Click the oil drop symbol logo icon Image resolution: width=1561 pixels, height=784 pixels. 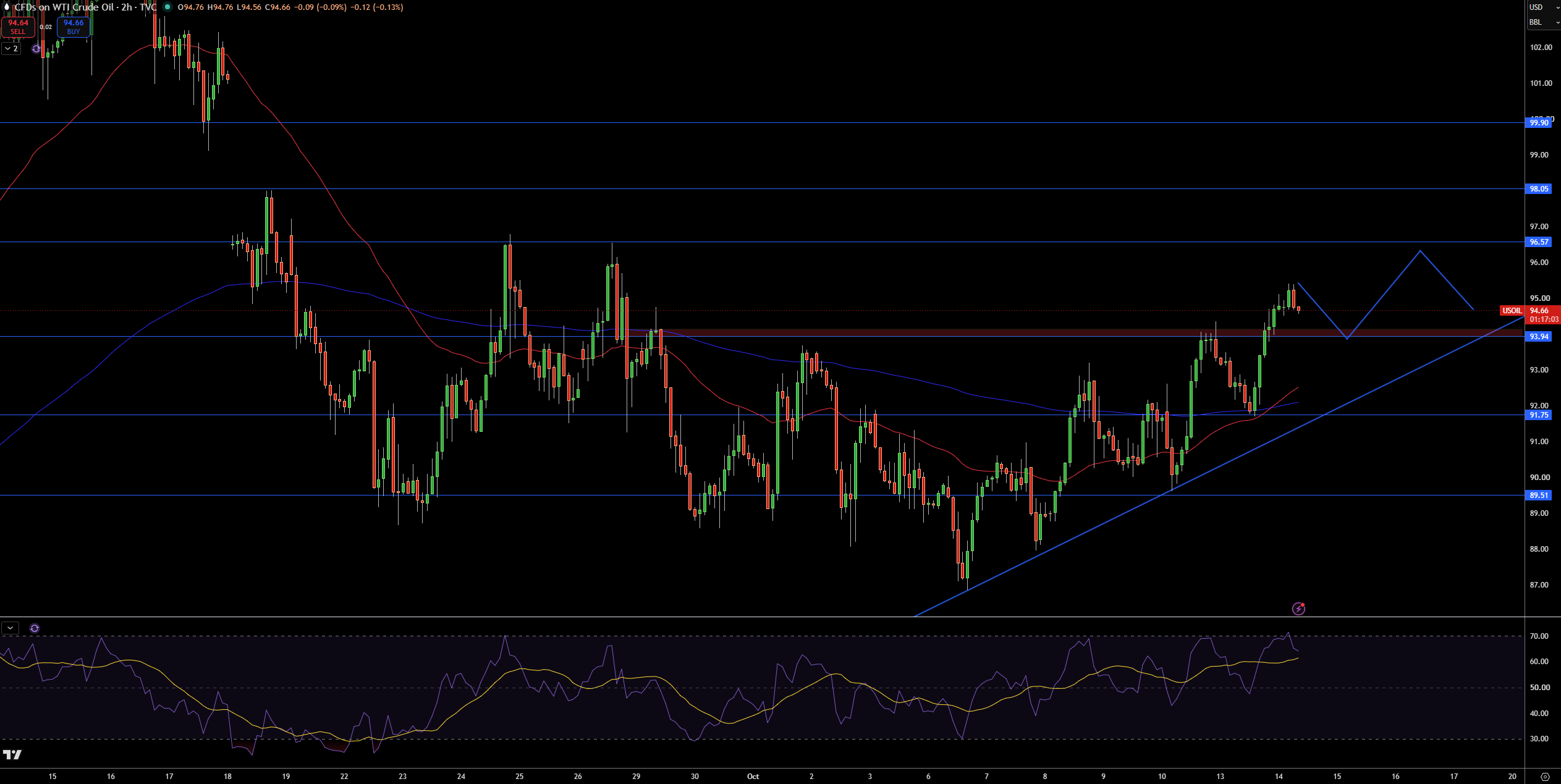[x=7, y=7]
